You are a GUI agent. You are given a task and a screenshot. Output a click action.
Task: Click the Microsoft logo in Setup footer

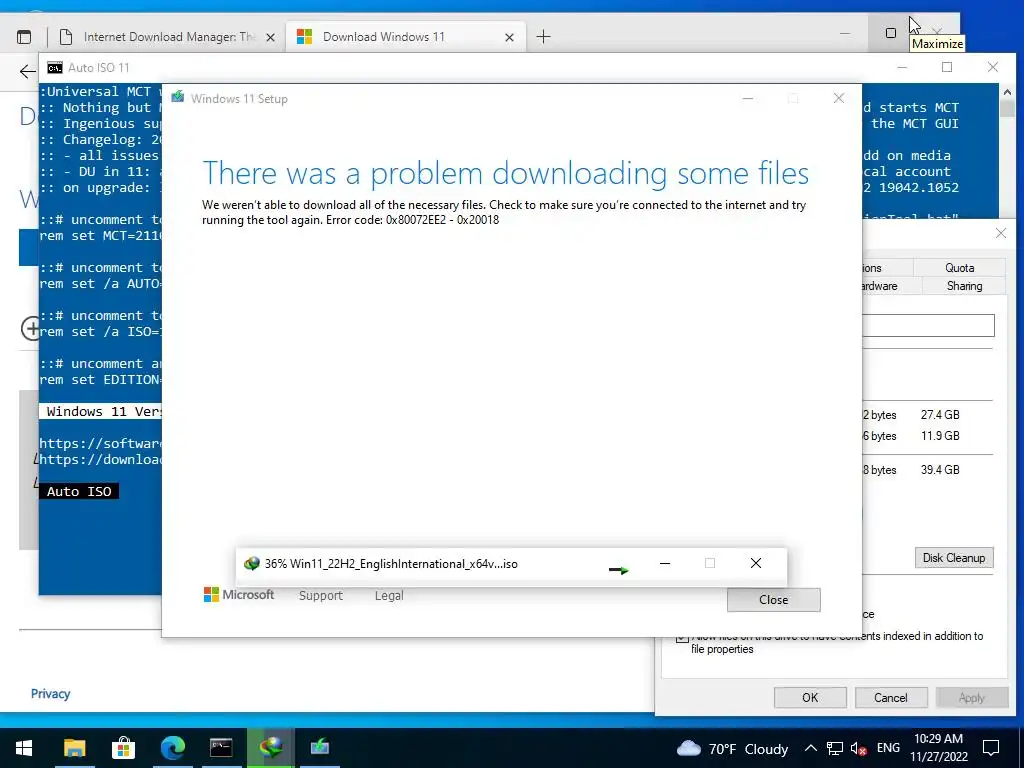239,594
